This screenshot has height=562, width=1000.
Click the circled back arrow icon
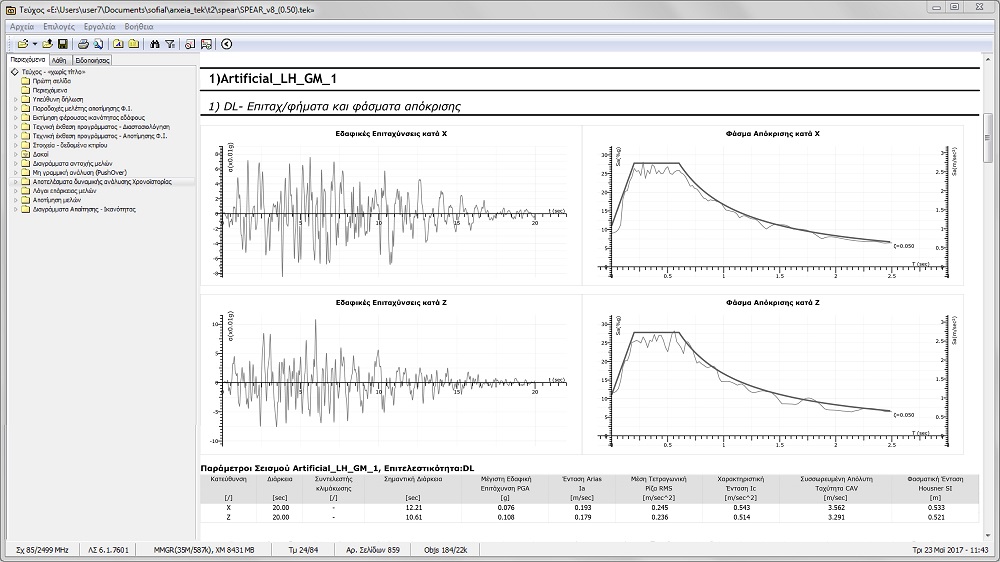tap(227, 44)
